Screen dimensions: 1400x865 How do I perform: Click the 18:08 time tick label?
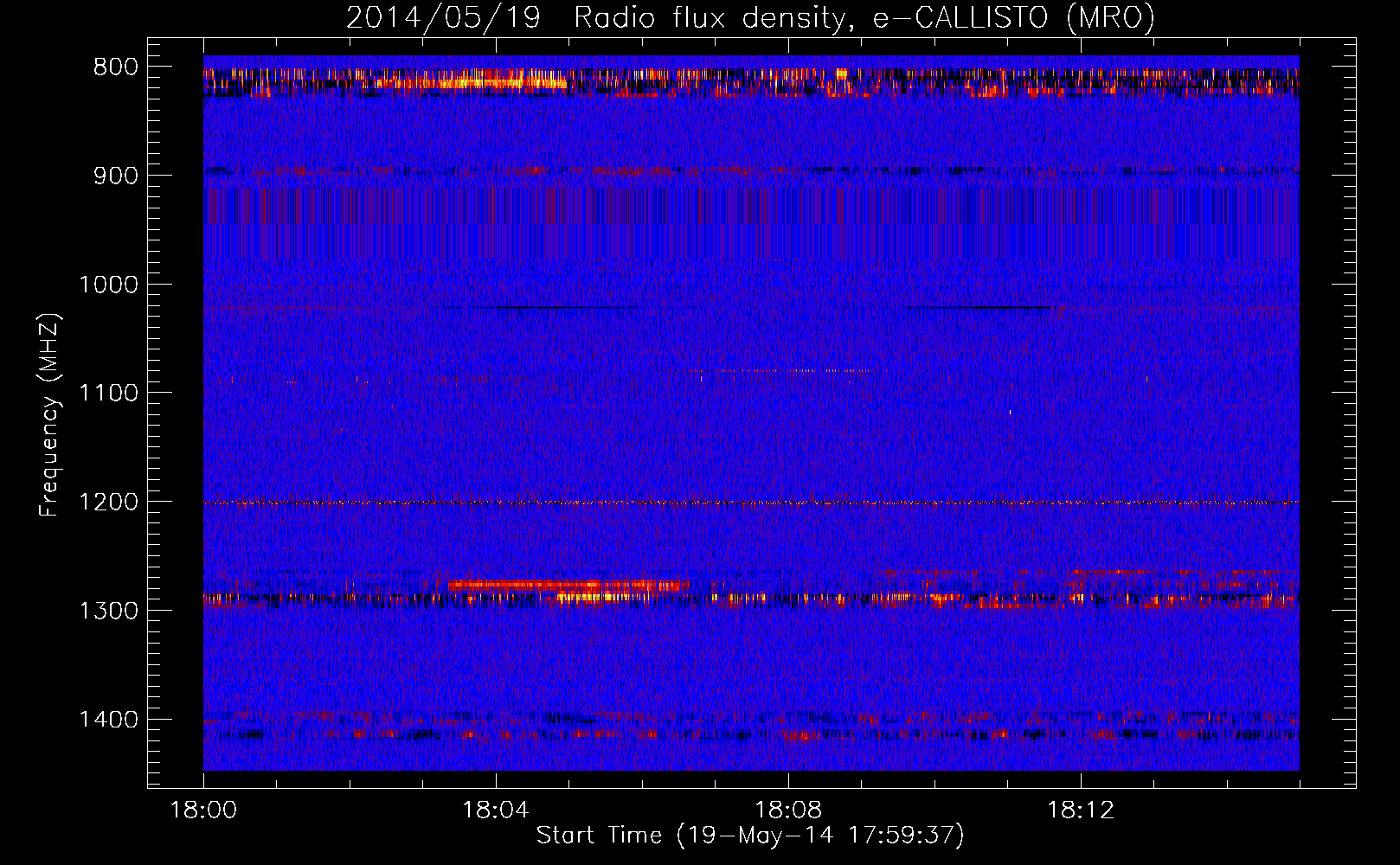click(x=788, y=811)
